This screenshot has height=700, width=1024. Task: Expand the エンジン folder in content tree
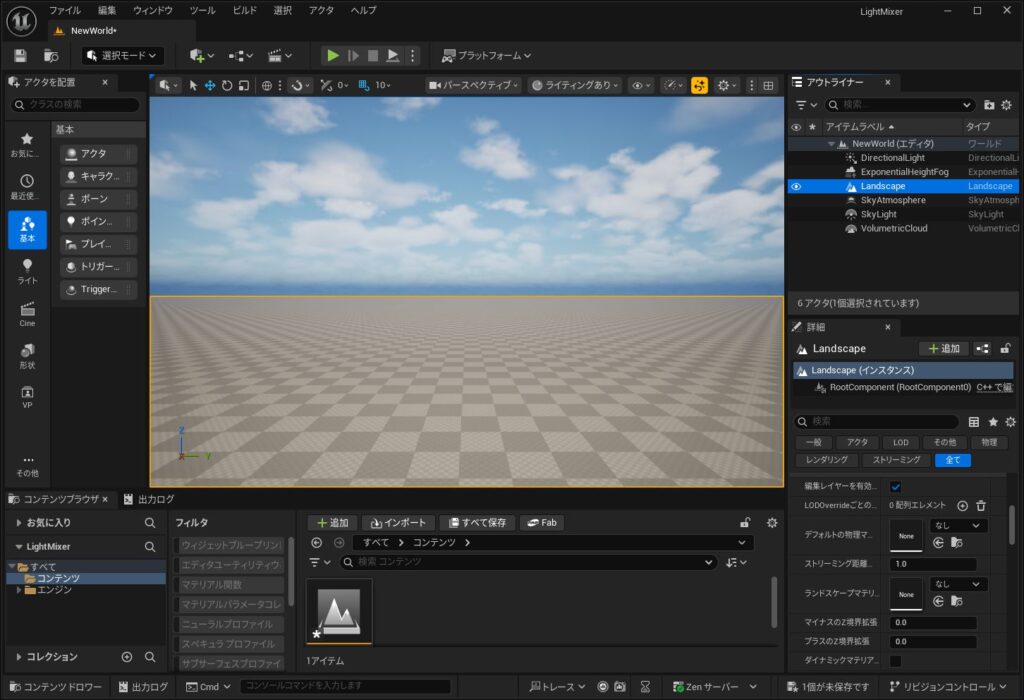tap(19, 590)
